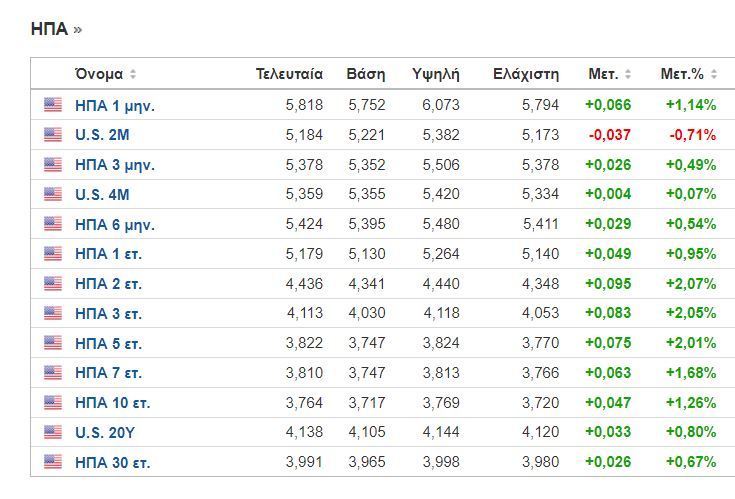Click the flag icon beside U.S. 20Y
735x499 pixels.
[x=53, y=432]
